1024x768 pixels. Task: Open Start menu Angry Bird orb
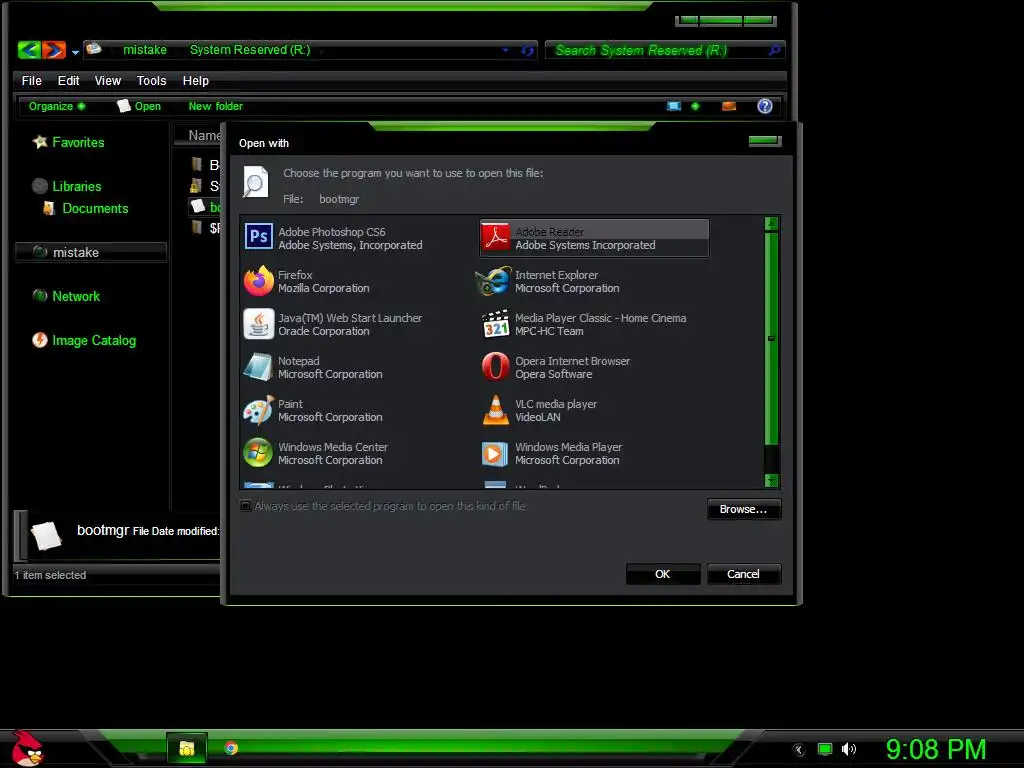(x=27, y=748)
